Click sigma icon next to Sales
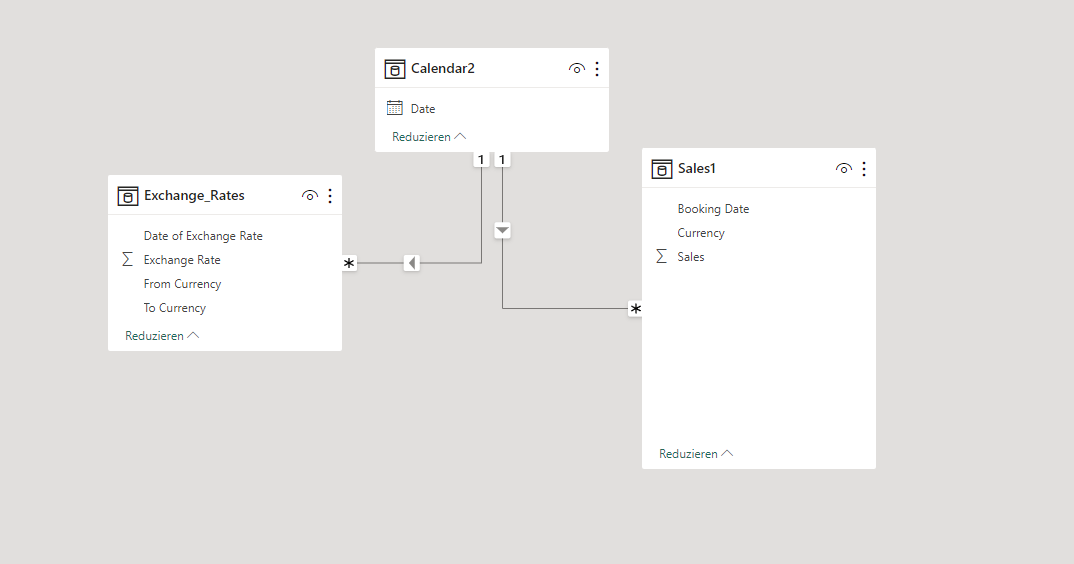This screenshot has width=1074, height=564. pos(661,256)
